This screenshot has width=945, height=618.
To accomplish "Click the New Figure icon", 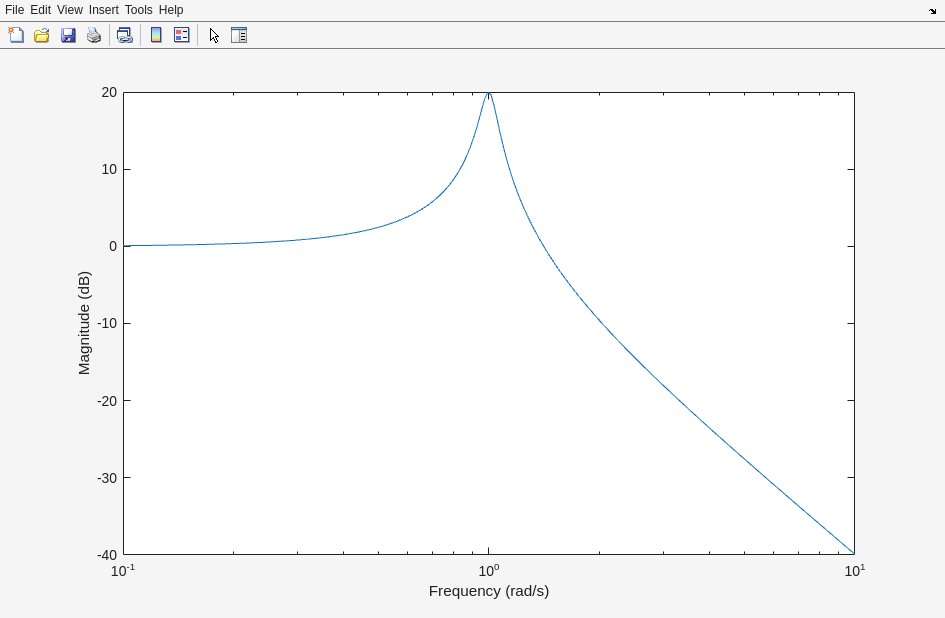I will coord(16,35).
